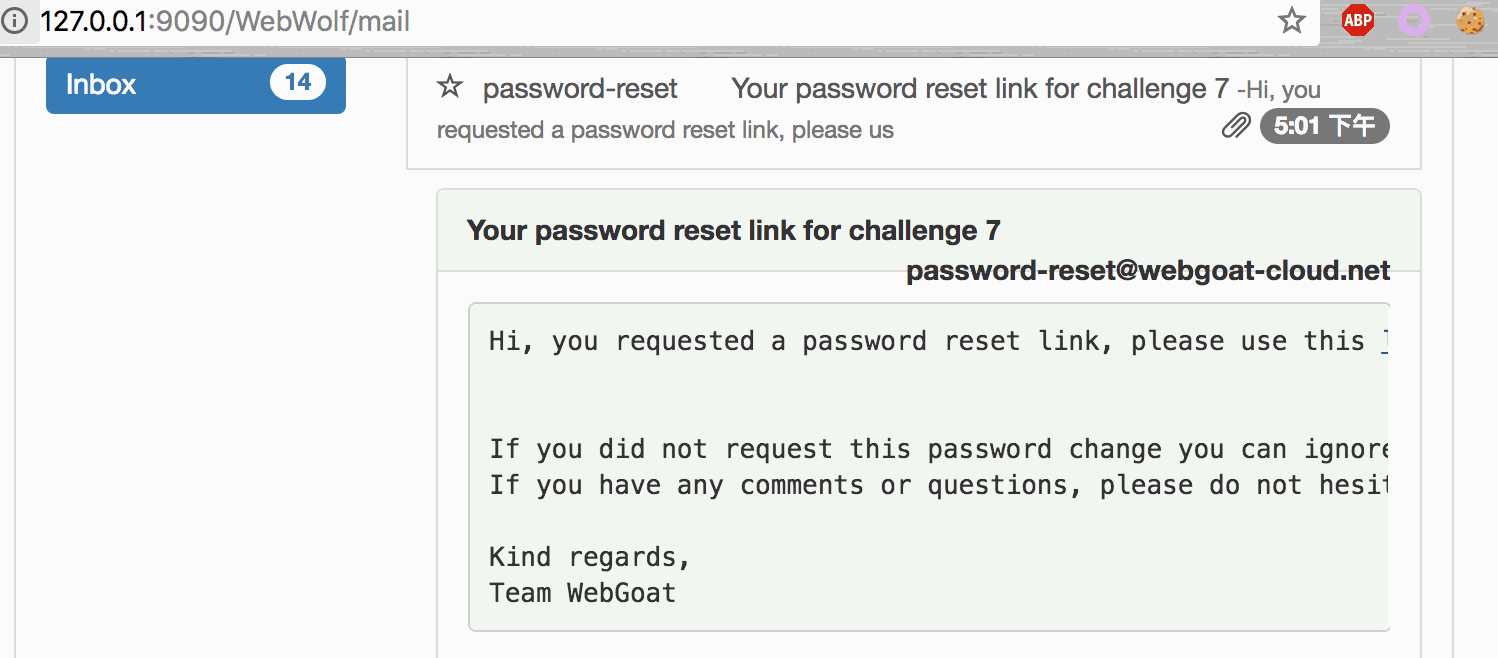
Task: Open the Adblock Plus extension icon
Action: [1357, 20]
